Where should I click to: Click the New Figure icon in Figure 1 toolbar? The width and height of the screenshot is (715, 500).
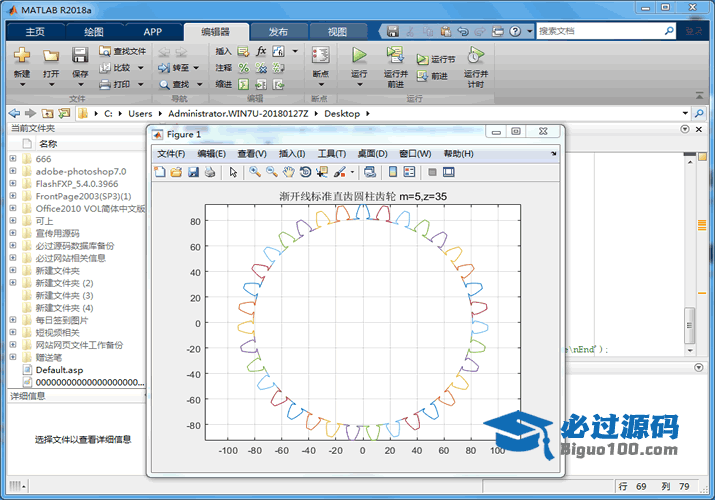click(160, 172)
